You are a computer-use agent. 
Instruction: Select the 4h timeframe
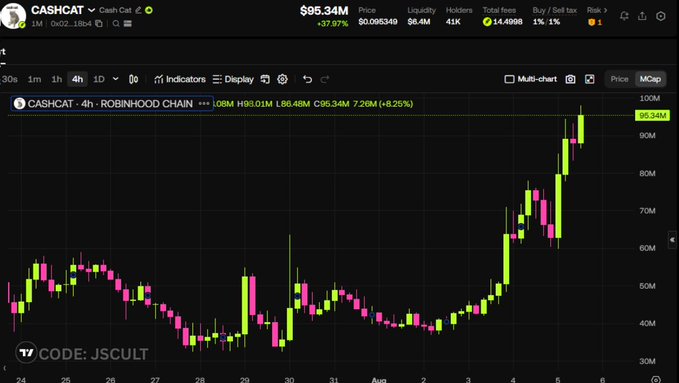77,79
